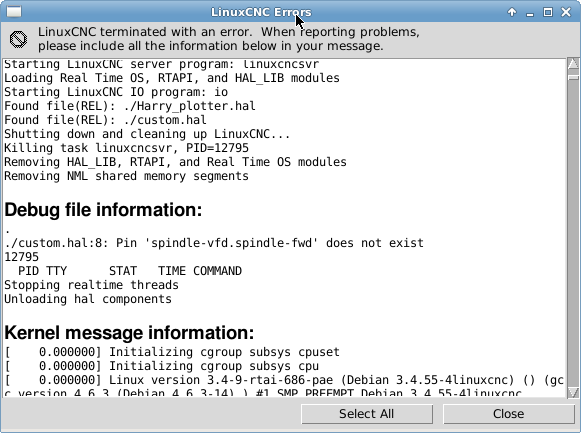Click 'Removing HAL_LIB, RTAPI' line
581x433 pixels.
click(x=175, y=162)
